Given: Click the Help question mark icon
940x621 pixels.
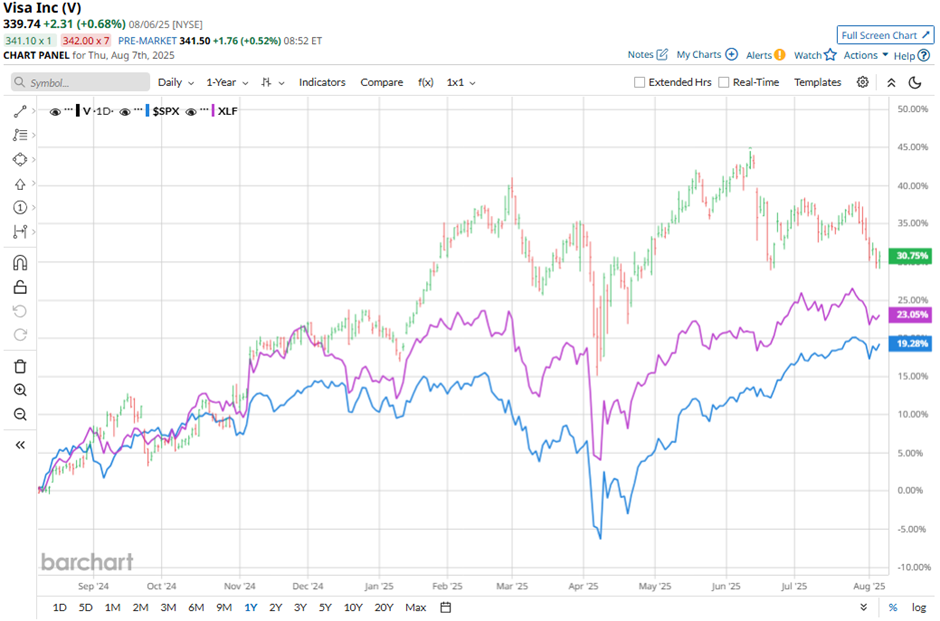Looking at the screenshot, I should tap(924, 55).
